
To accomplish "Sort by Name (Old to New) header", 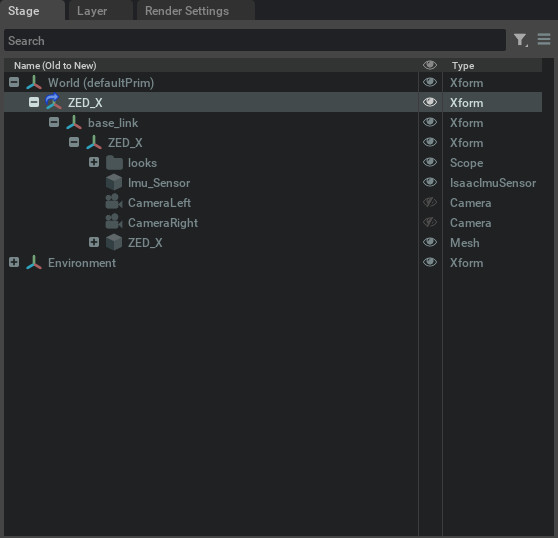I will pos(55,65).
